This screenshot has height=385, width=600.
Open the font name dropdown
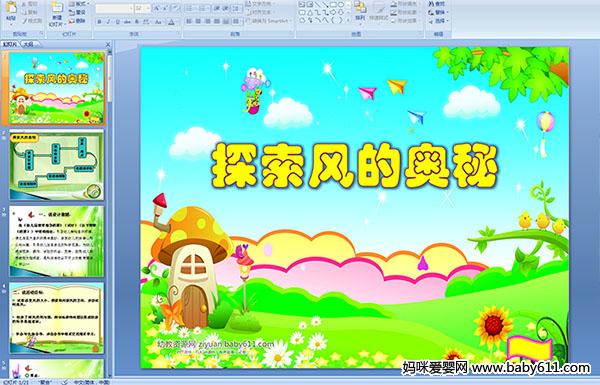pos(114,8)
